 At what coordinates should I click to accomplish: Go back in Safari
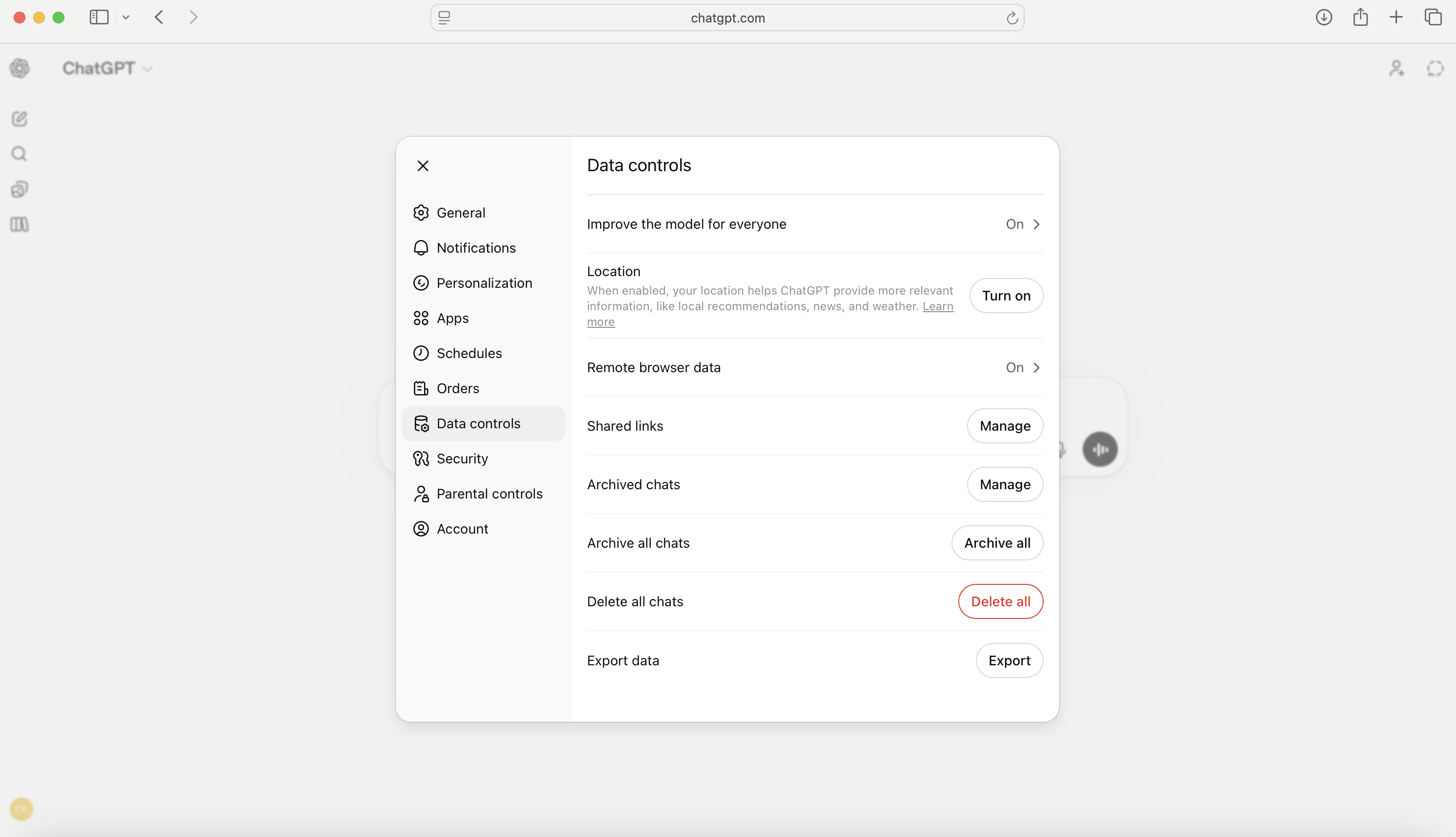pyautogui.click(x=159, y=17)
